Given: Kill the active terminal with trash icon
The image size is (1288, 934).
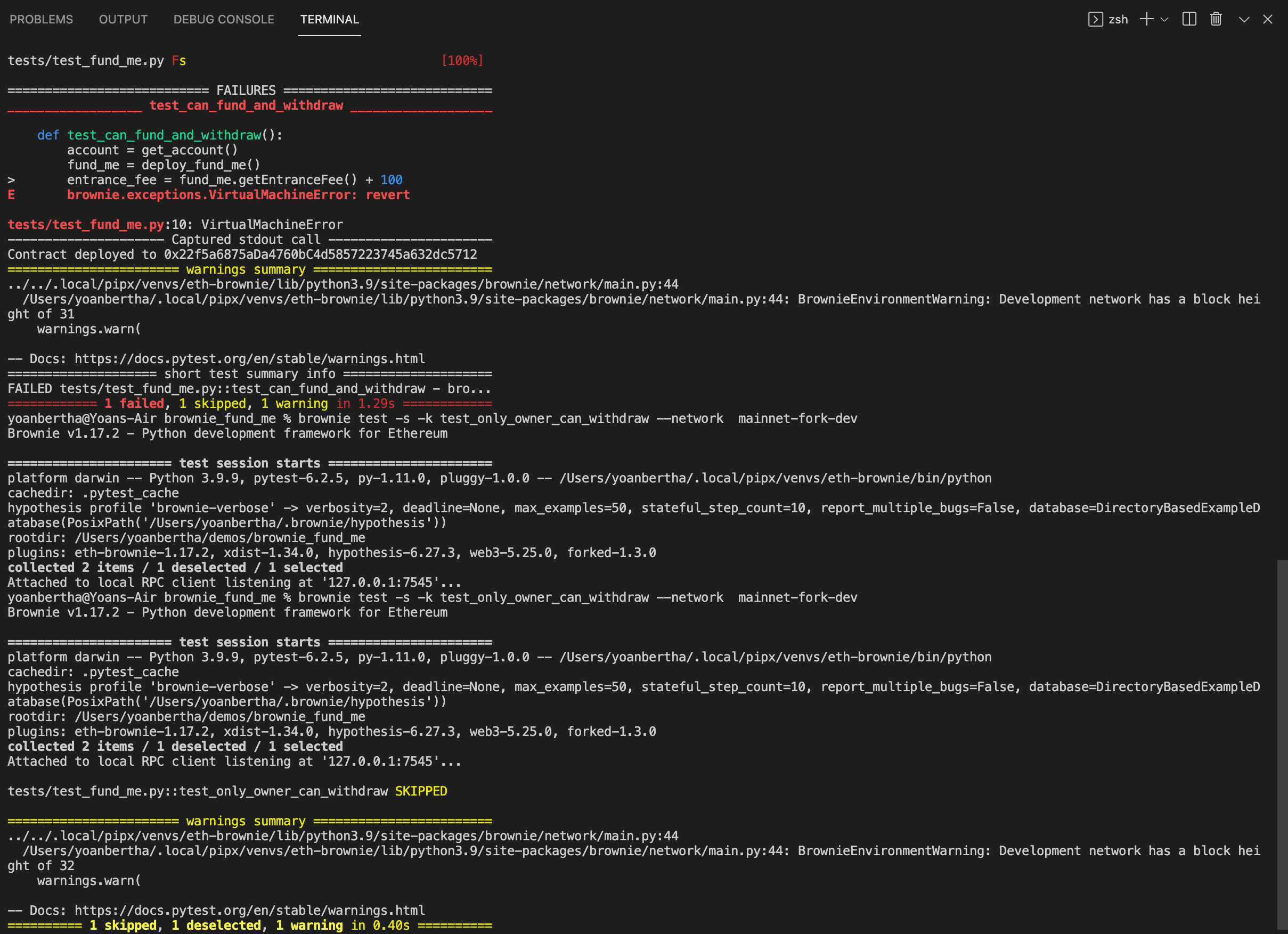Looking at the screenshot, I should pyautogui.click(x=1216, y=19).
